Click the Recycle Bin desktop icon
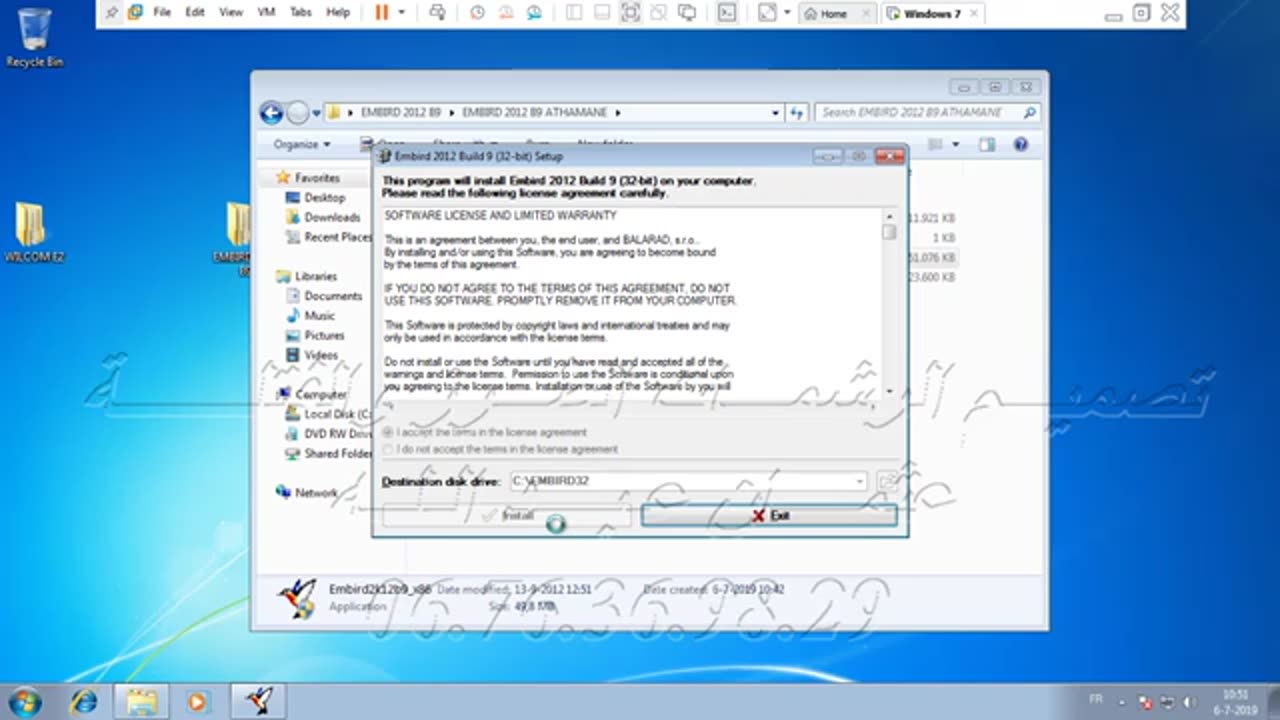Viewport: 1280px width, 720px height. point(34,38)
